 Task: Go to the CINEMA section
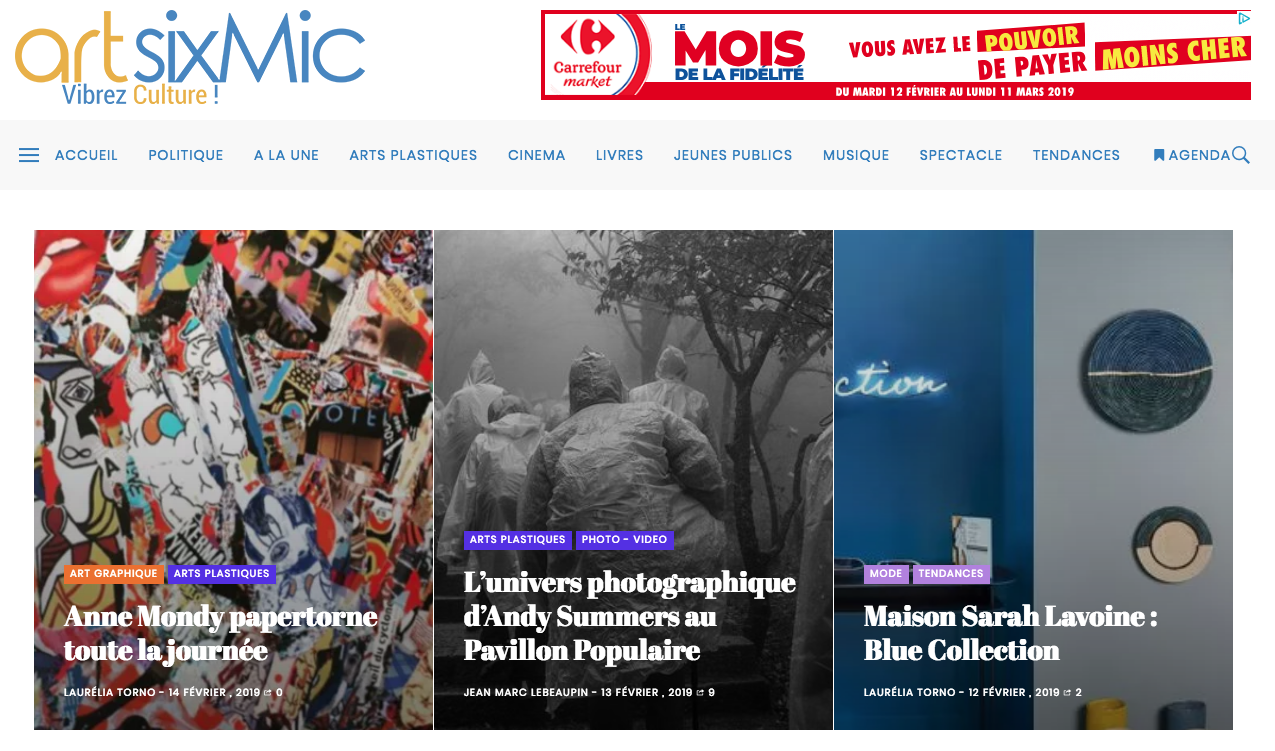pos(537,155)
